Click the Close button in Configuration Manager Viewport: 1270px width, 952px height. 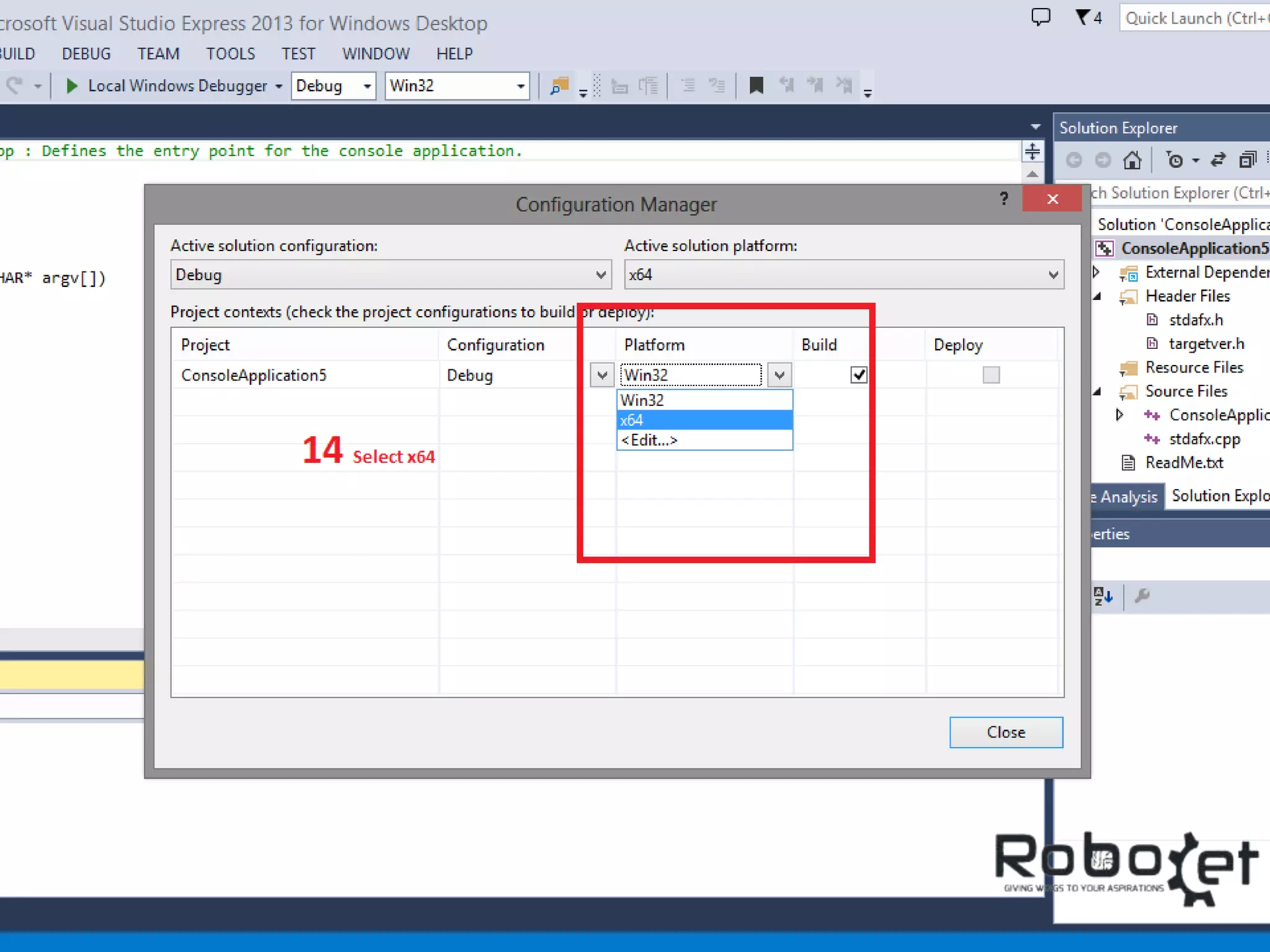(1005, 732)
